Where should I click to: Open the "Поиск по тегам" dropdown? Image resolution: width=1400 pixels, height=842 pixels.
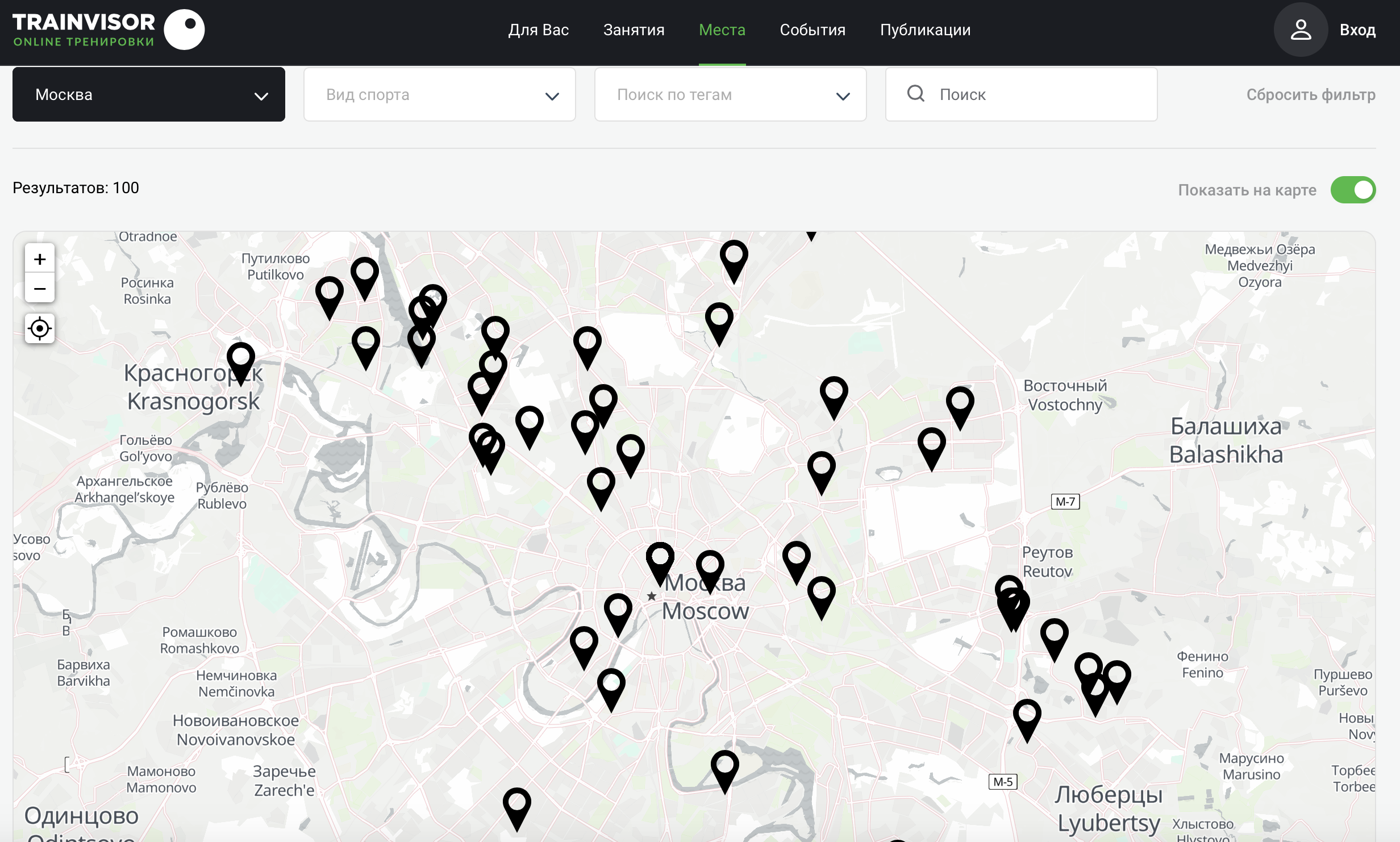[730, 94]
